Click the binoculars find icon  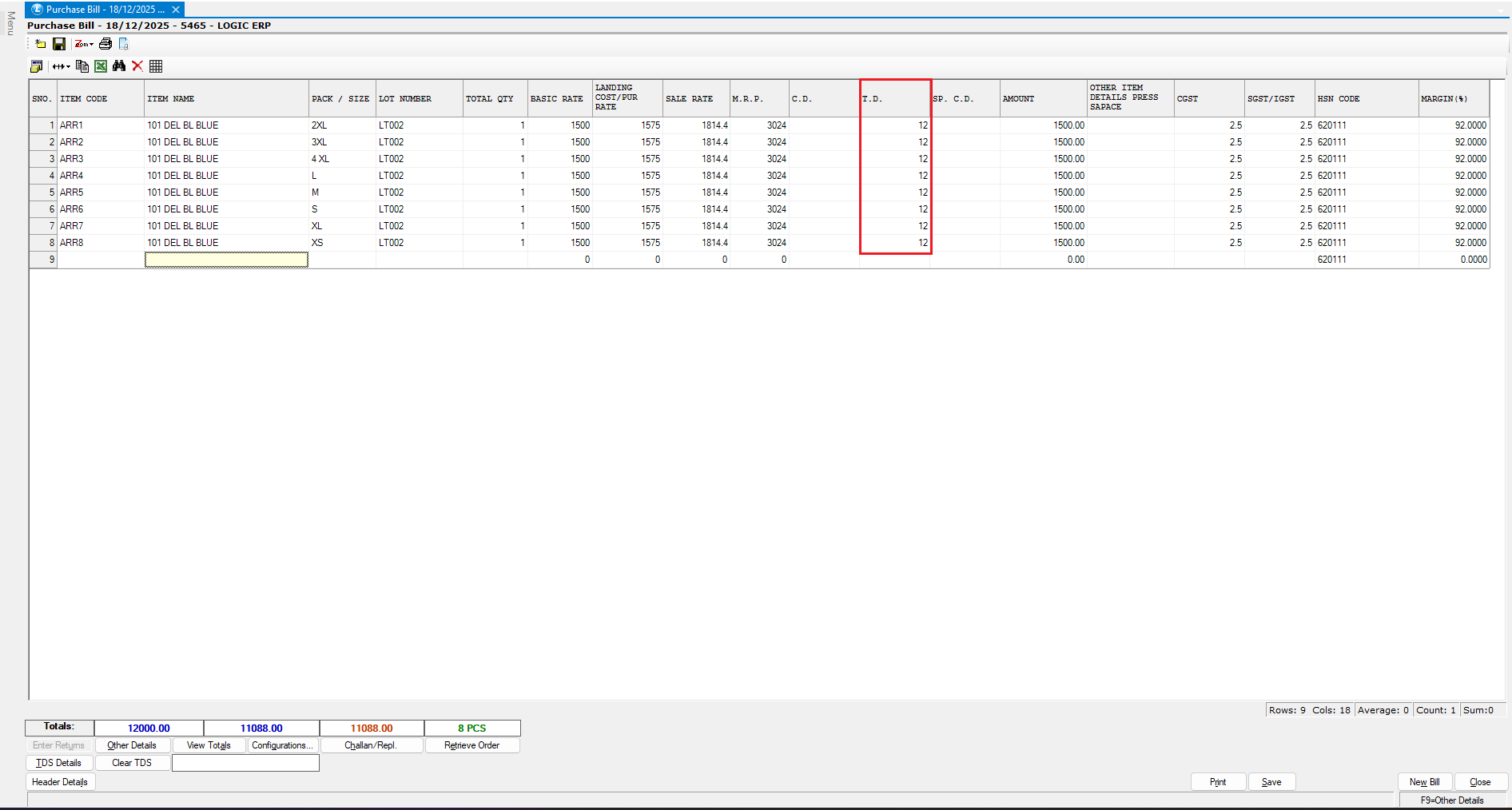click(119, 66)
